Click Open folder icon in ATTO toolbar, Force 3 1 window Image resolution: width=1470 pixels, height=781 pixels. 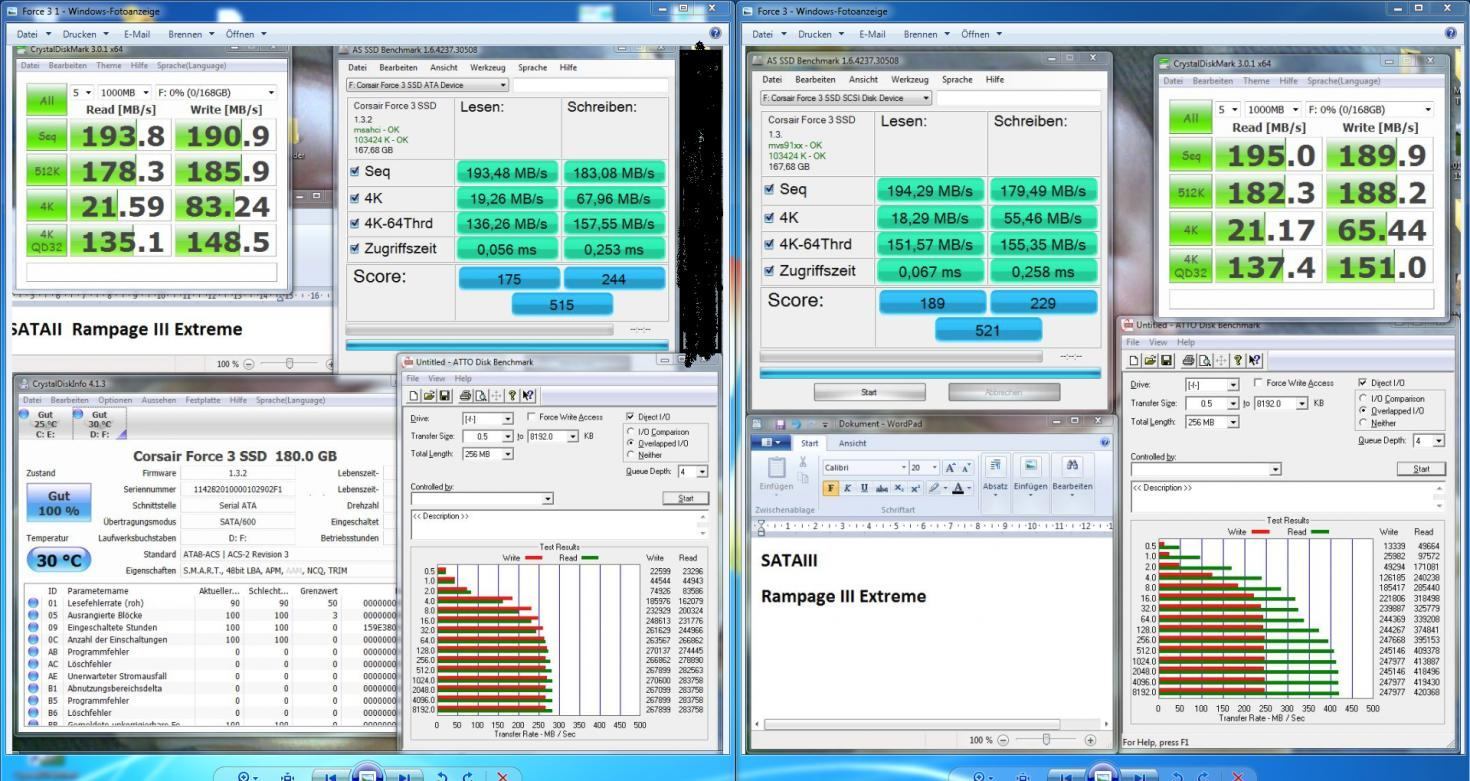pyautogui.click(x=430, y=395)
